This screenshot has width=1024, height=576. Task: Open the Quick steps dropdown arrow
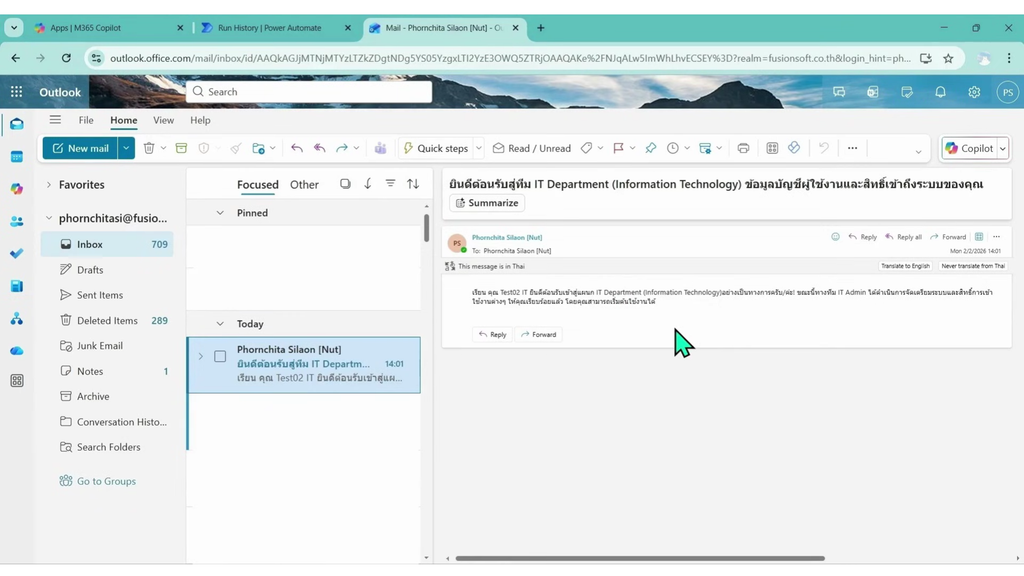[x=479, y=148]
